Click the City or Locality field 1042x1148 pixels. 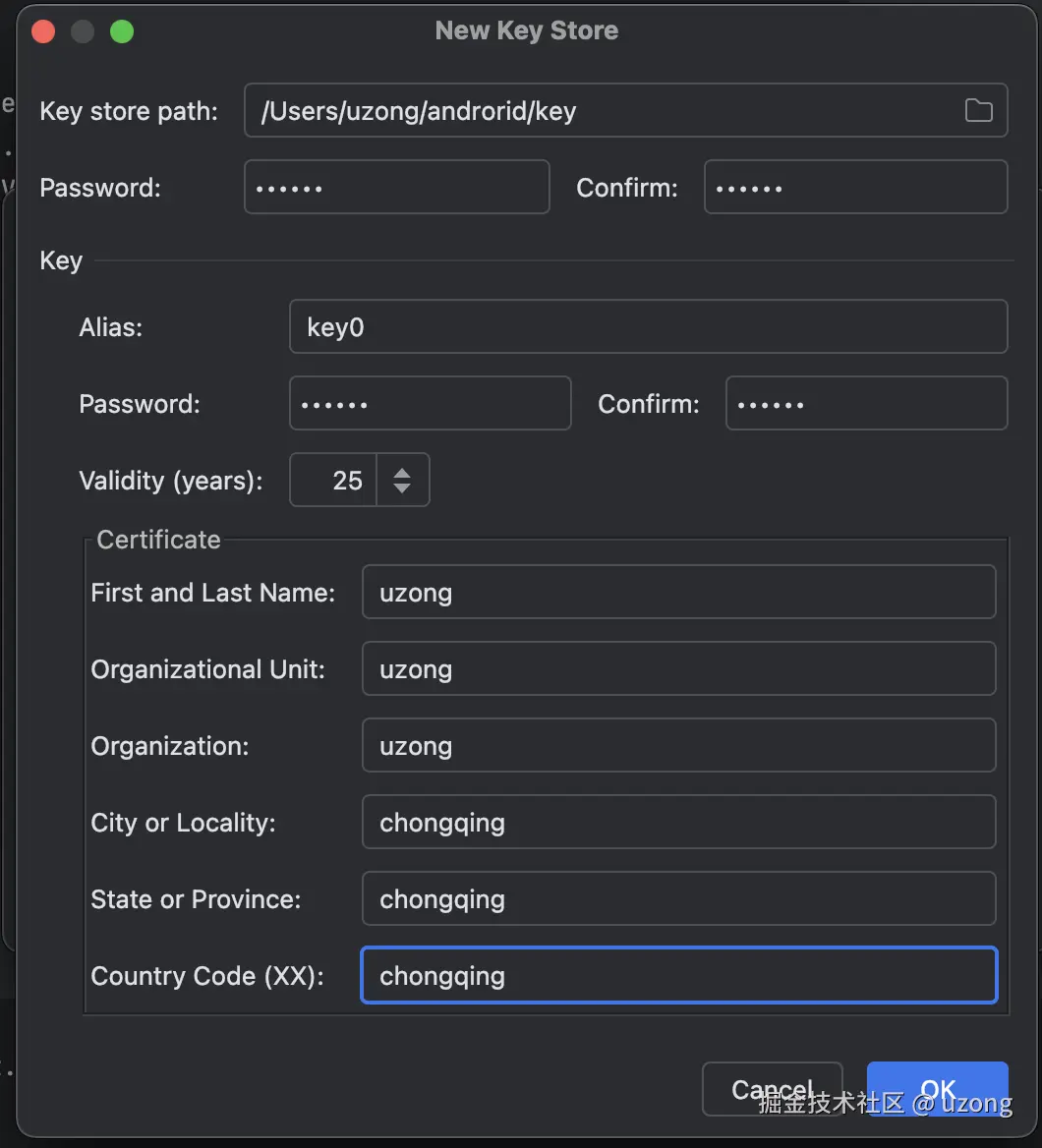click(678, 822)
